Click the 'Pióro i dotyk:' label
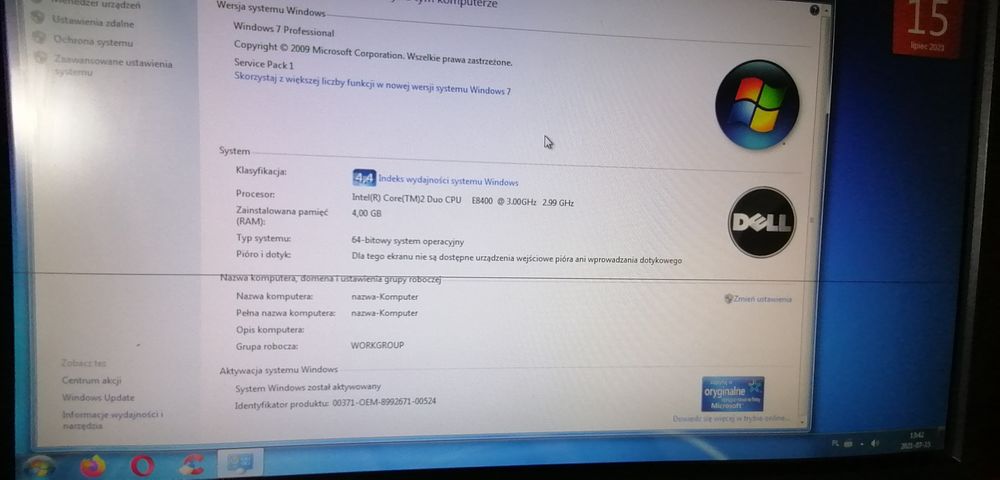1000x480 pixels. tap(263, 254)
